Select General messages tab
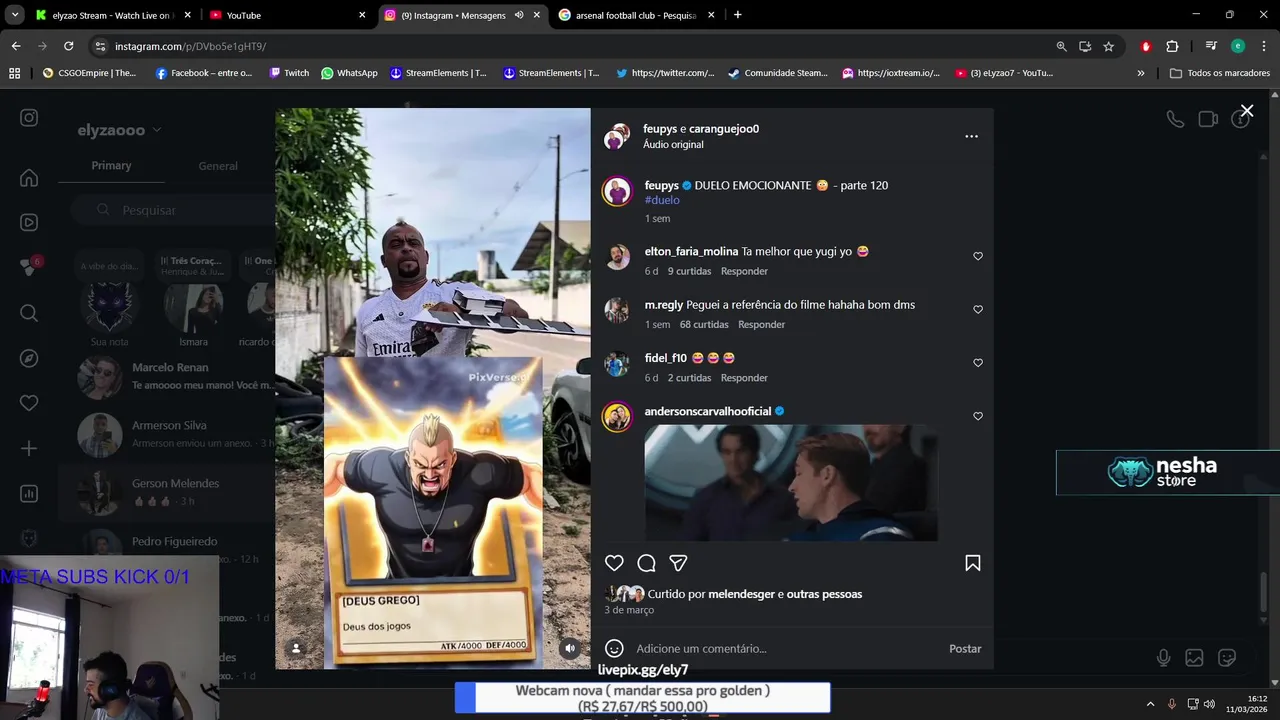This screenshot has height=720, width=1280. point(218,166)
